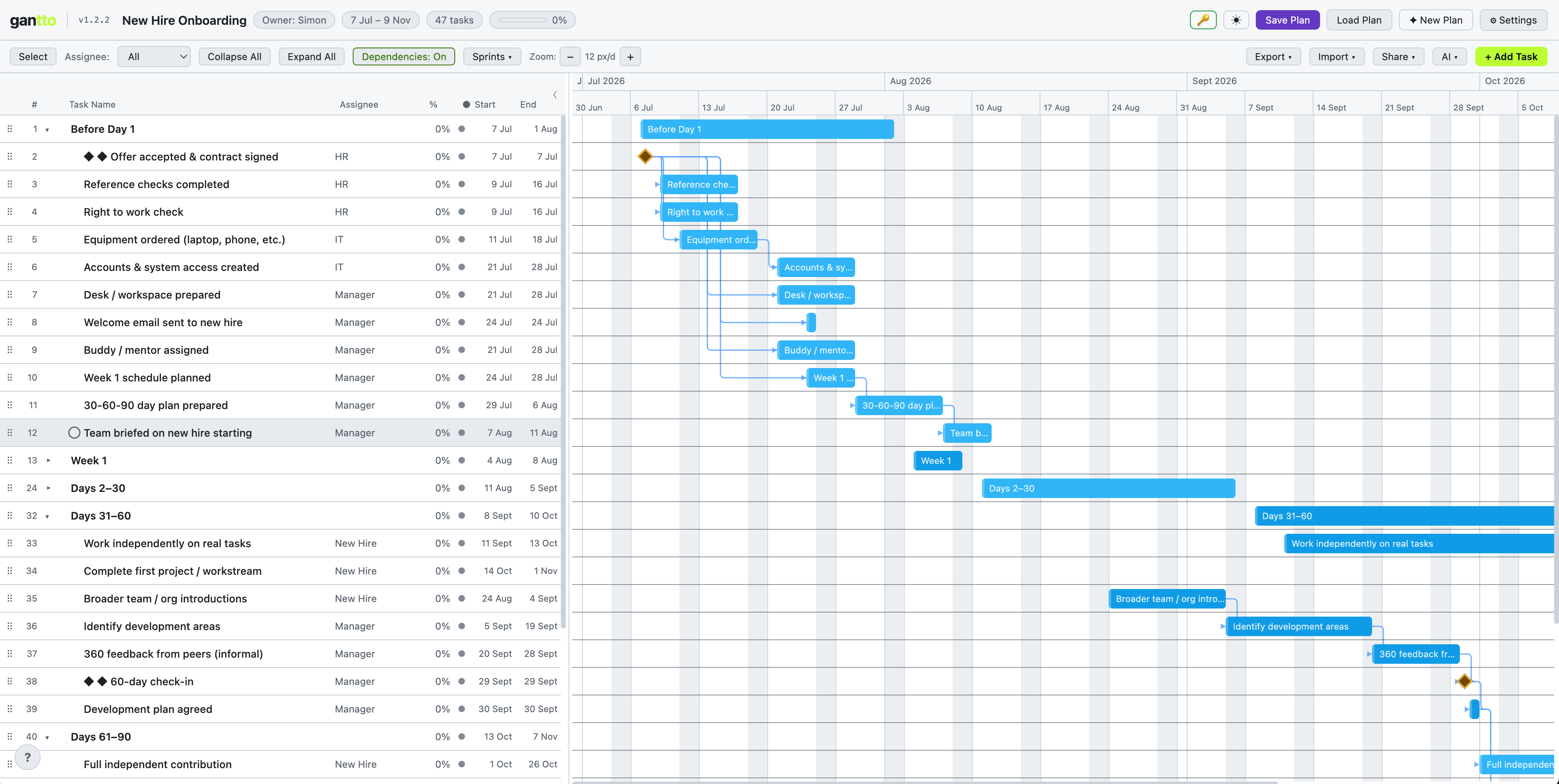This screenshot has width=1559, height=784.
Task: Click the Owner: Simon pill
Action: 293,20
